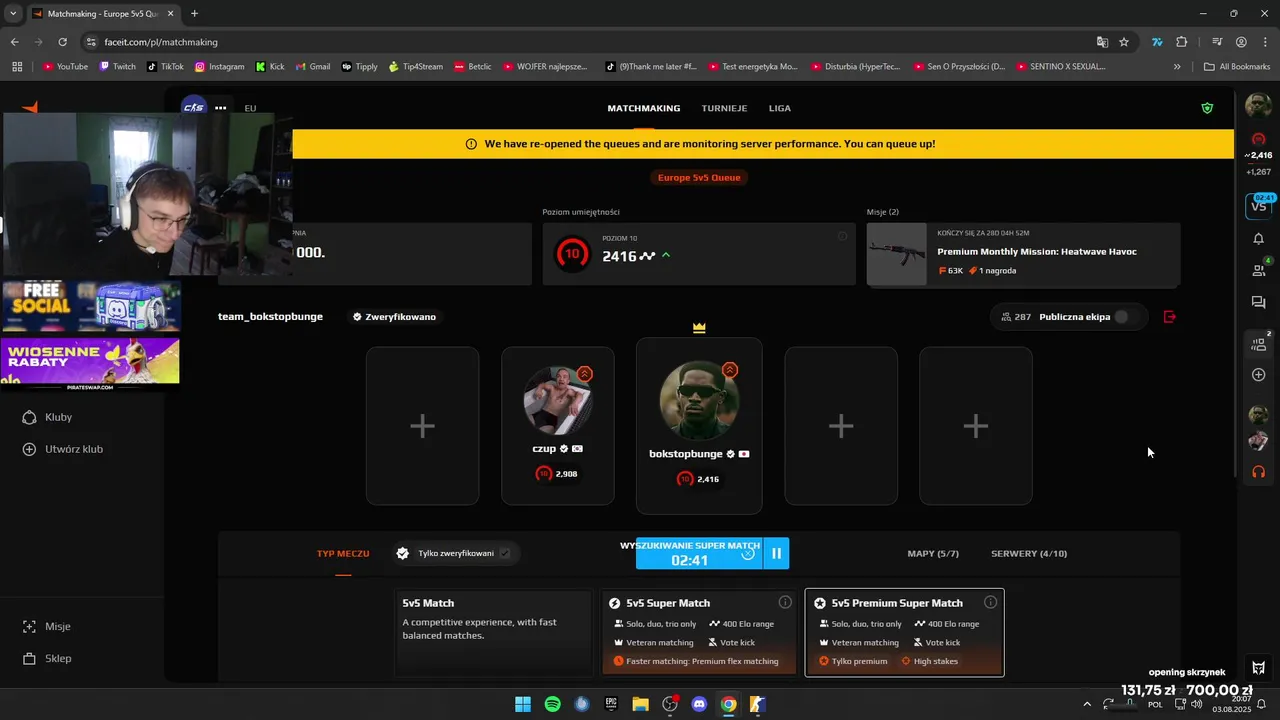This screenshot has height=720, width=1280.
Task: Click the green anti-cheat shield icon
Action: click(x=1207, y=108)
